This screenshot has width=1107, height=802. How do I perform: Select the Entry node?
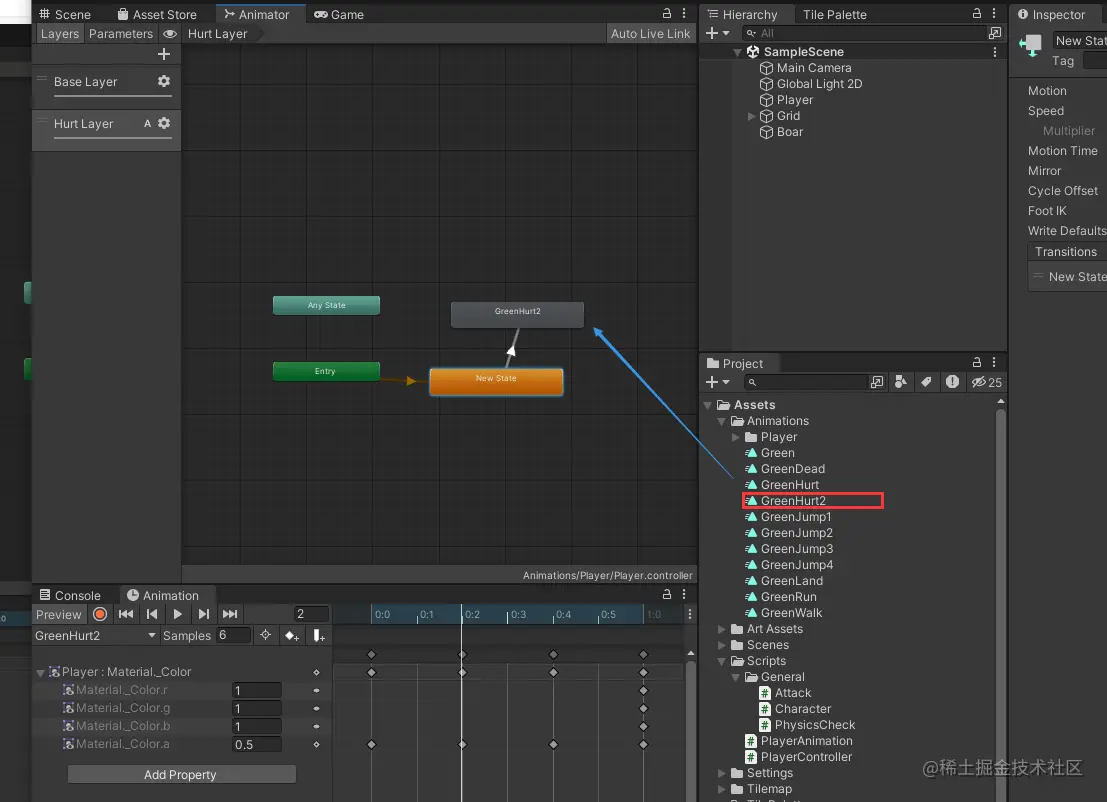(326, 371)
